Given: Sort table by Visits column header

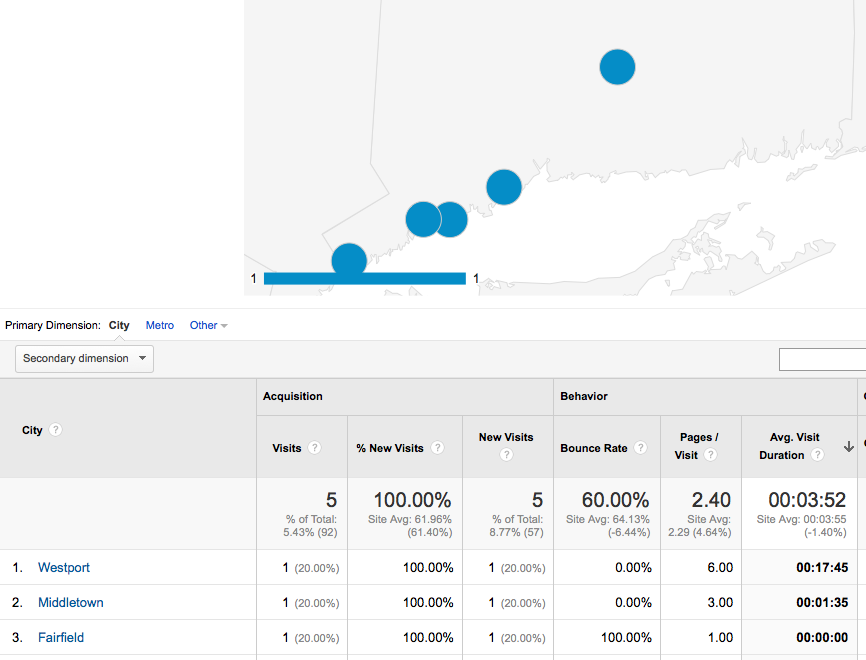Looking at the screenshot, I should [x=287, y=448].
